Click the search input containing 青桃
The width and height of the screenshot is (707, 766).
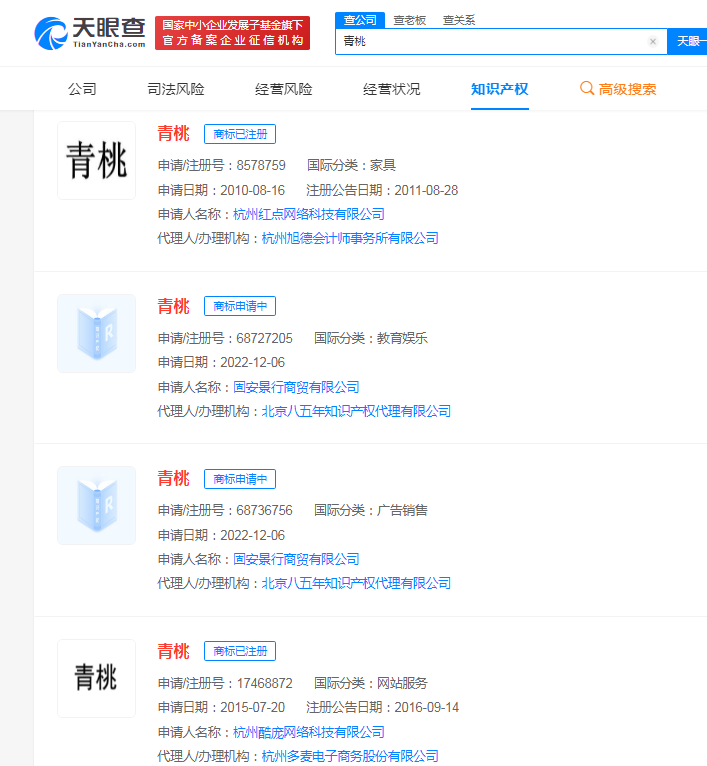[x=490, y=42]
